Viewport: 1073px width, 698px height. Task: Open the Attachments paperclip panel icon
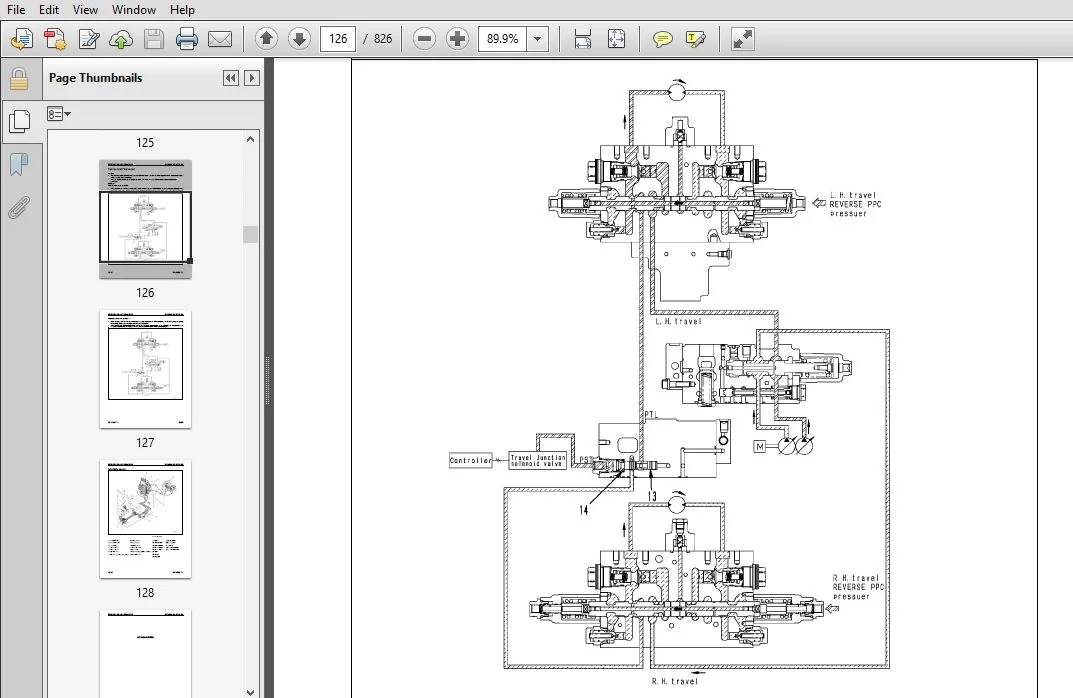[x=19, y=207]
